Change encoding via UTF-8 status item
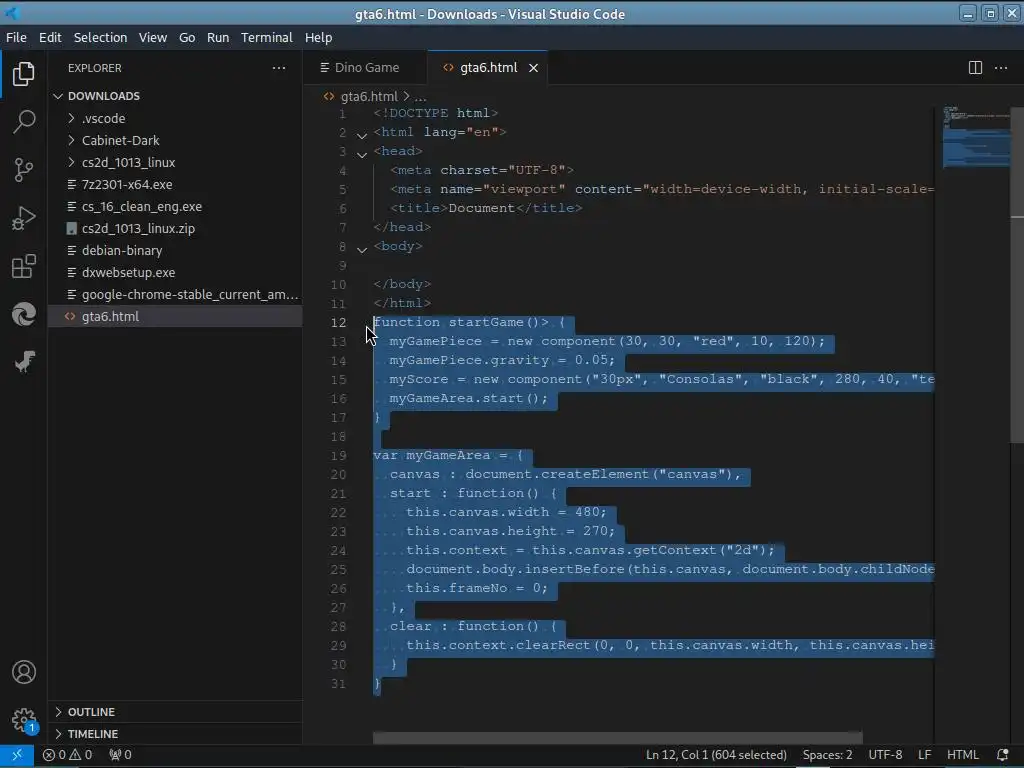1024x768 pixels. click(x=885, y=755)
